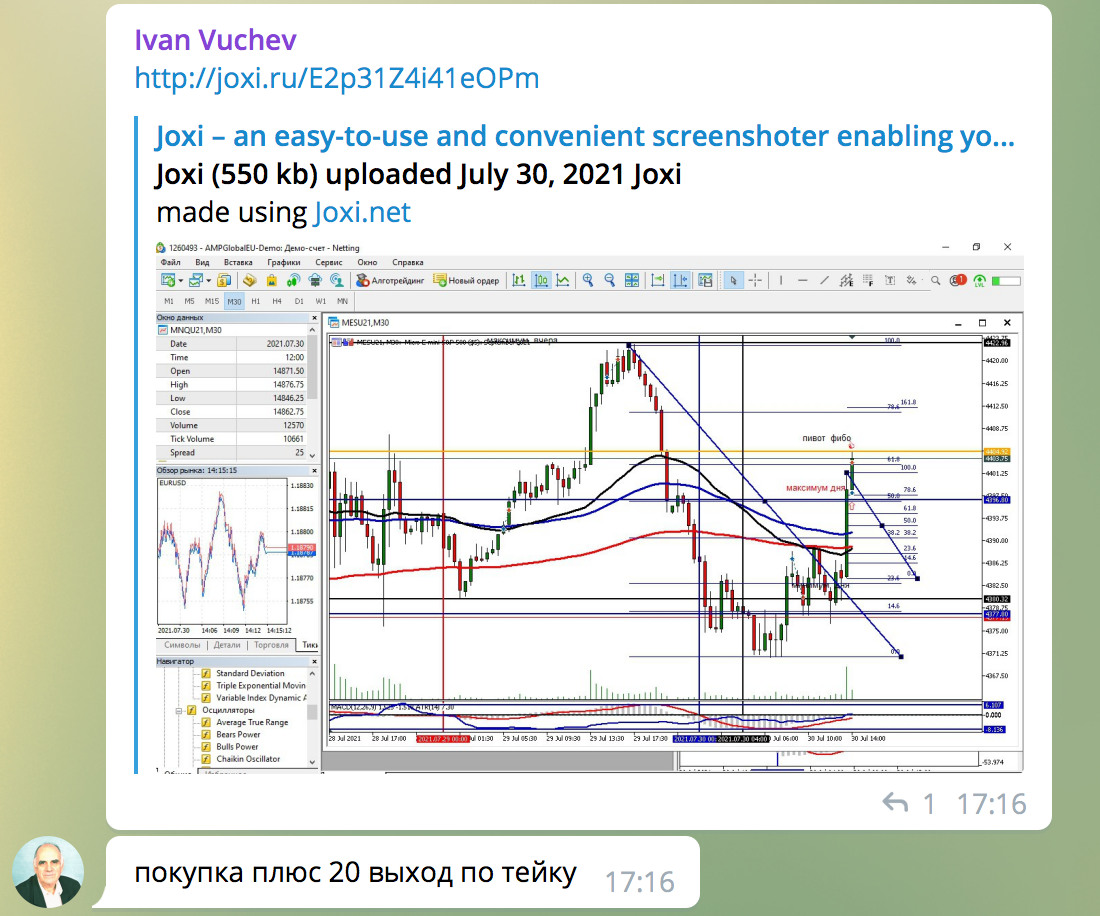
Task: Switch chart to candlestick display
Action: (541, 281)
